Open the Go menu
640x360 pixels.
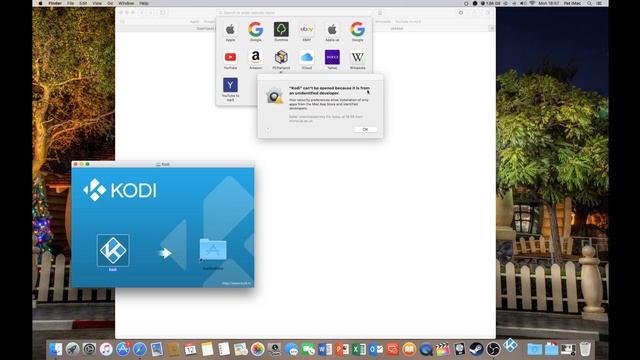(110, 3)
